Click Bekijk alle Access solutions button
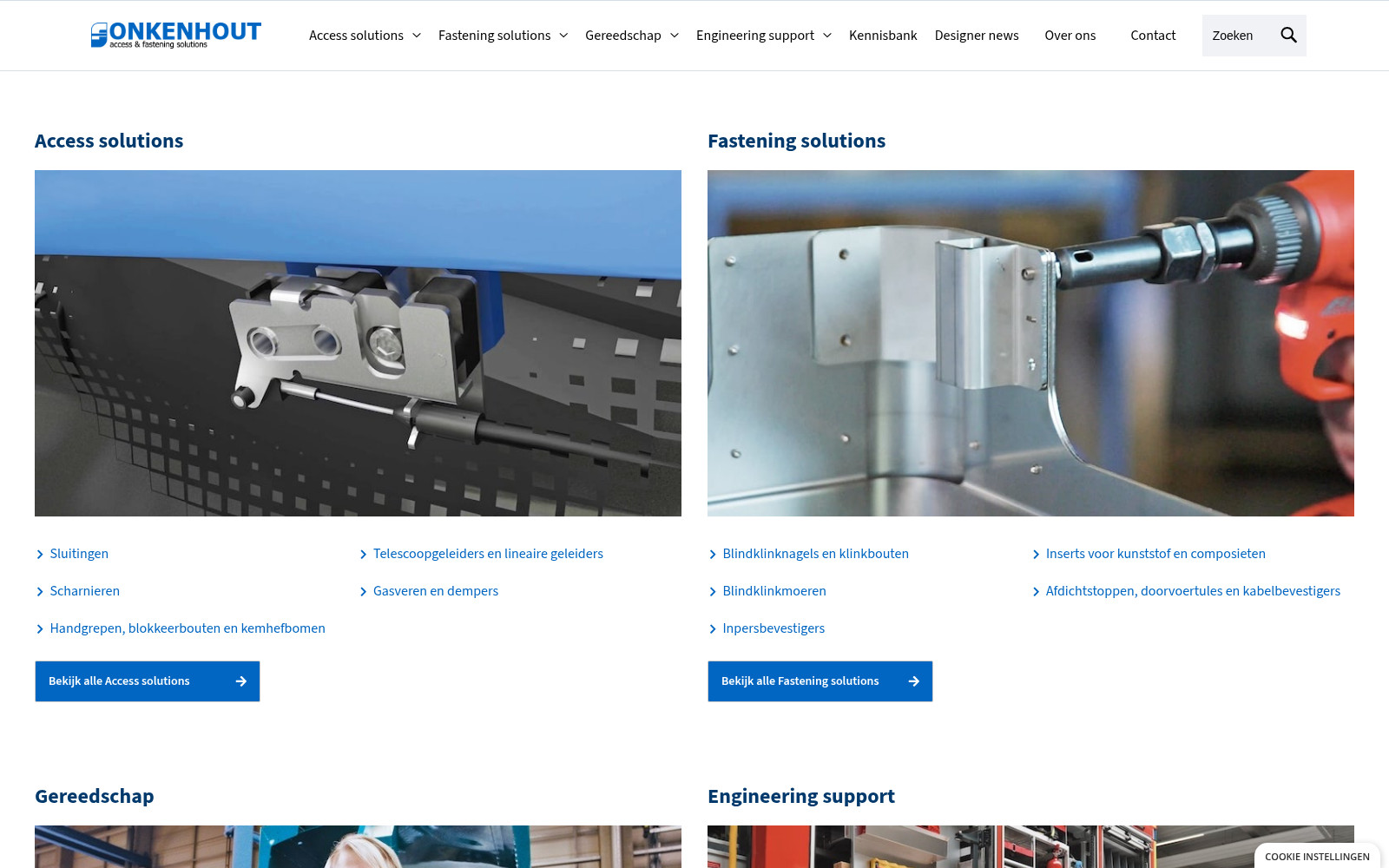1389x868 pixels. click(x=148, y=681)
